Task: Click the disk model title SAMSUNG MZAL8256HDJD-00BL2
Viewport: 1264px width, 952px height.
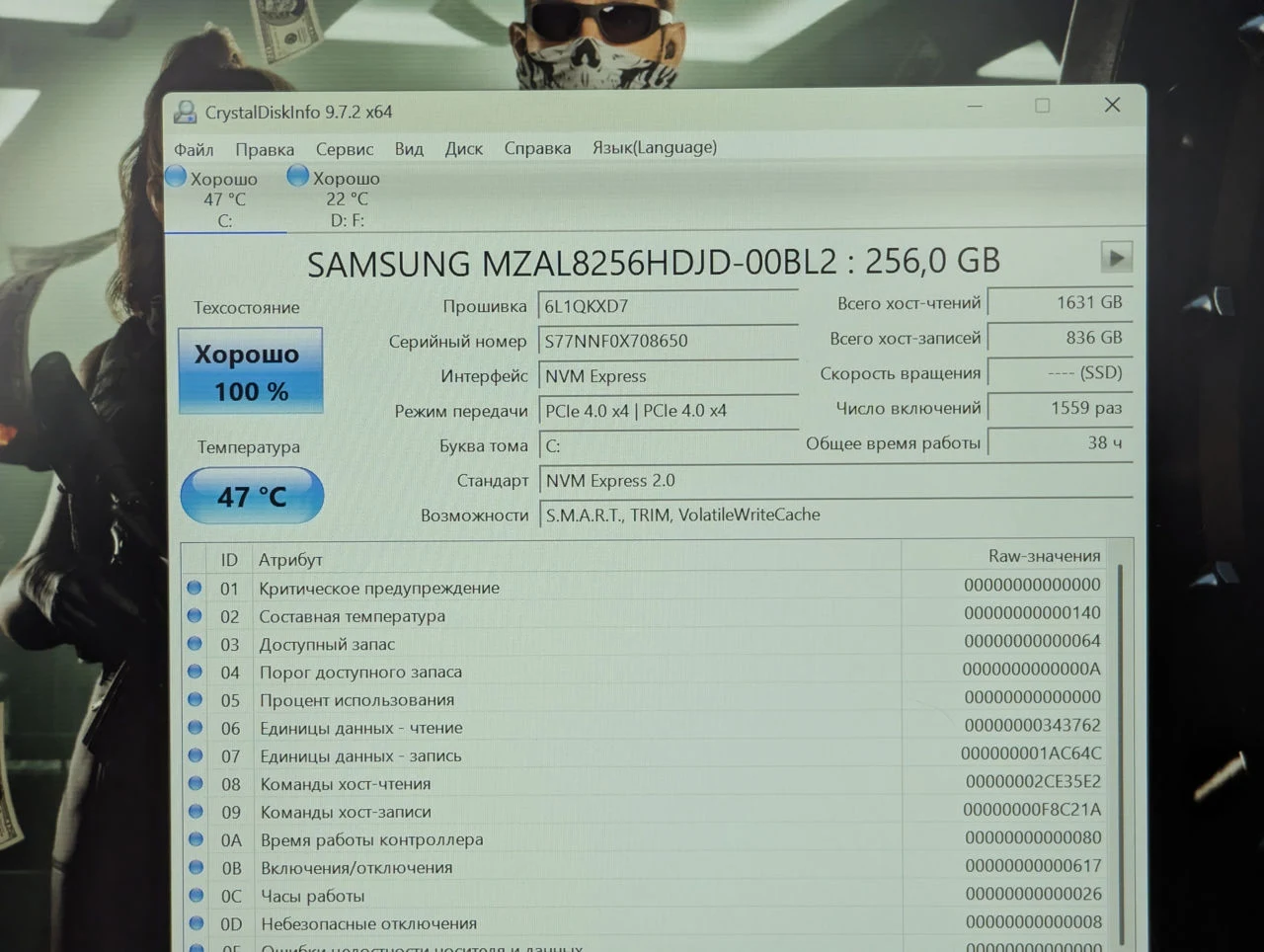Action: click(572, 264)
